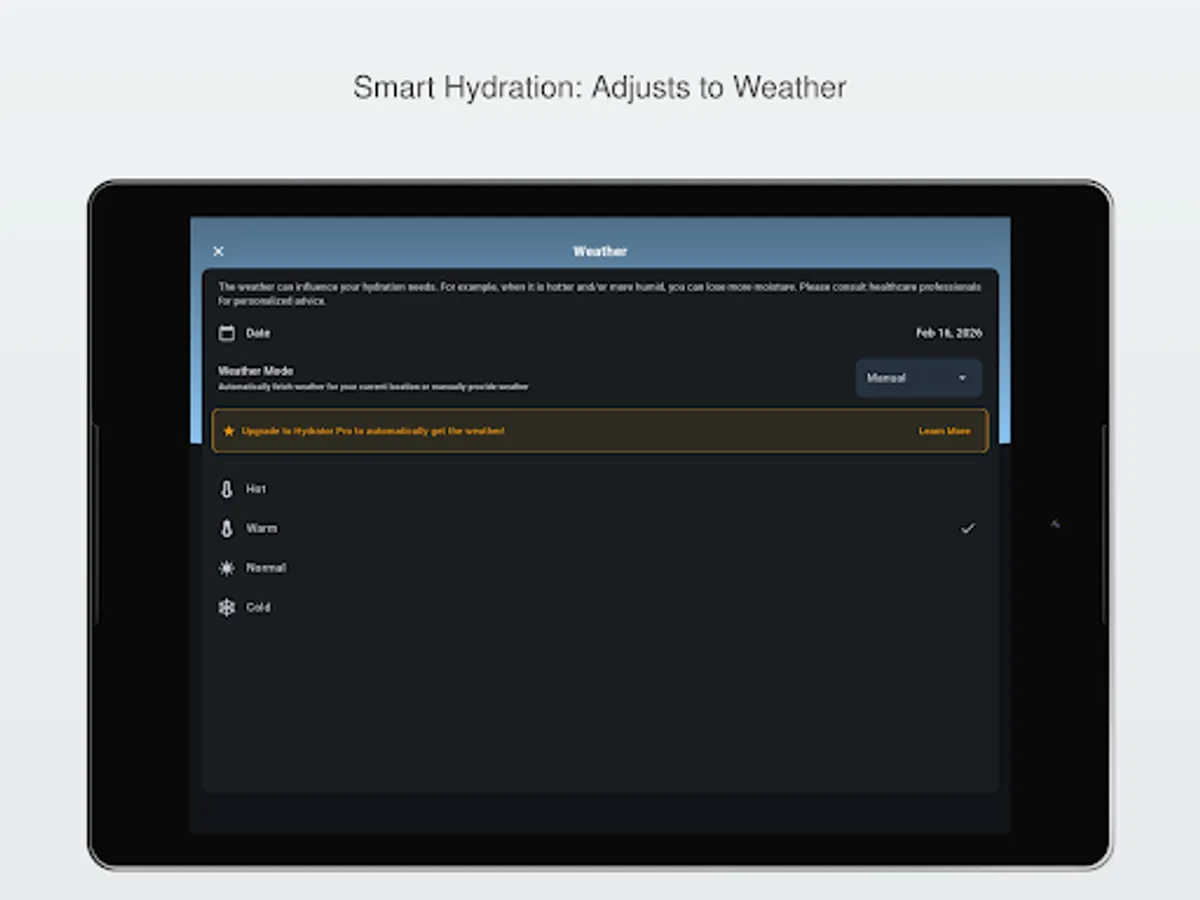The width and height of the screenshot is (1200, 900).
Task: Click the star icon in upgrade banner
Action: coord(229,431)
